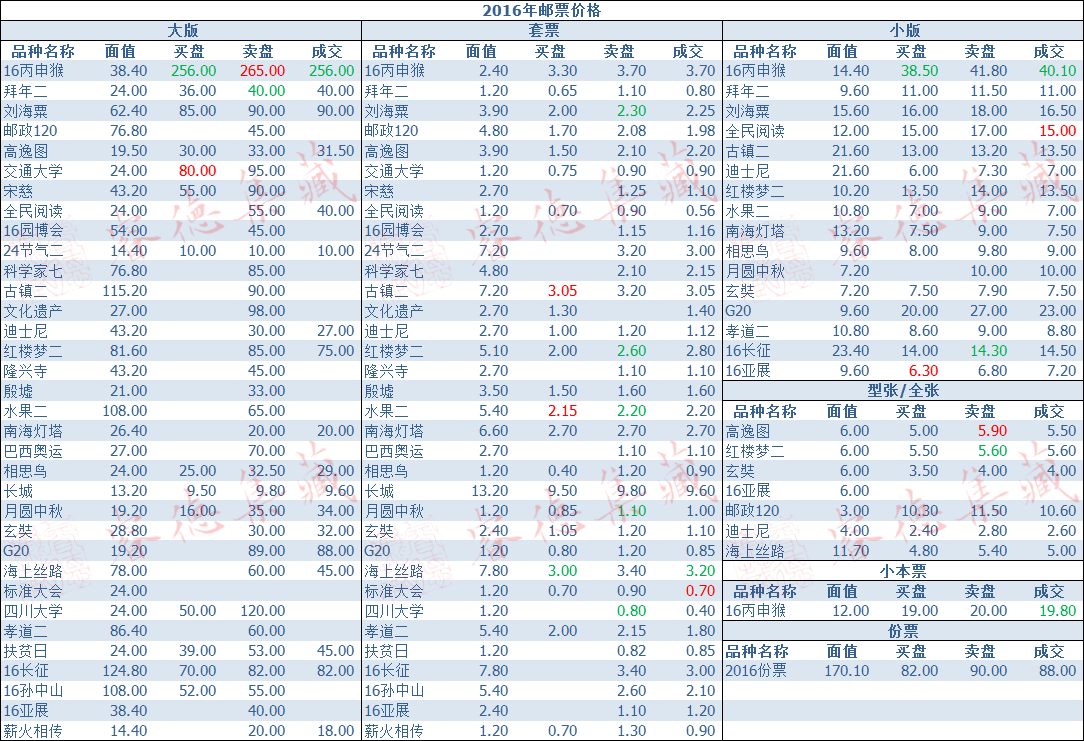Select 10.30 in 型张 邮政120 row
Screen dimensions: 1084x741
click(919, 511)
